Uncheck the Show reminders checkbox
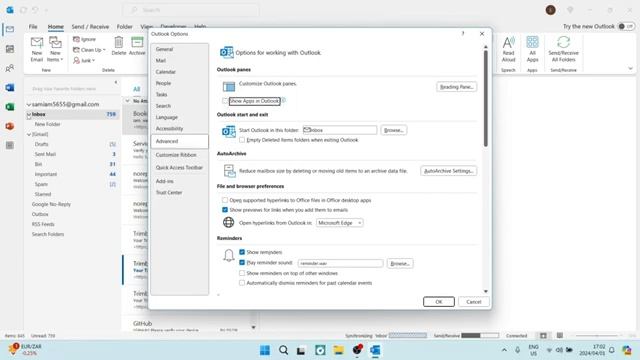Screen dimensions: 640x360 (x=242, y=252)
